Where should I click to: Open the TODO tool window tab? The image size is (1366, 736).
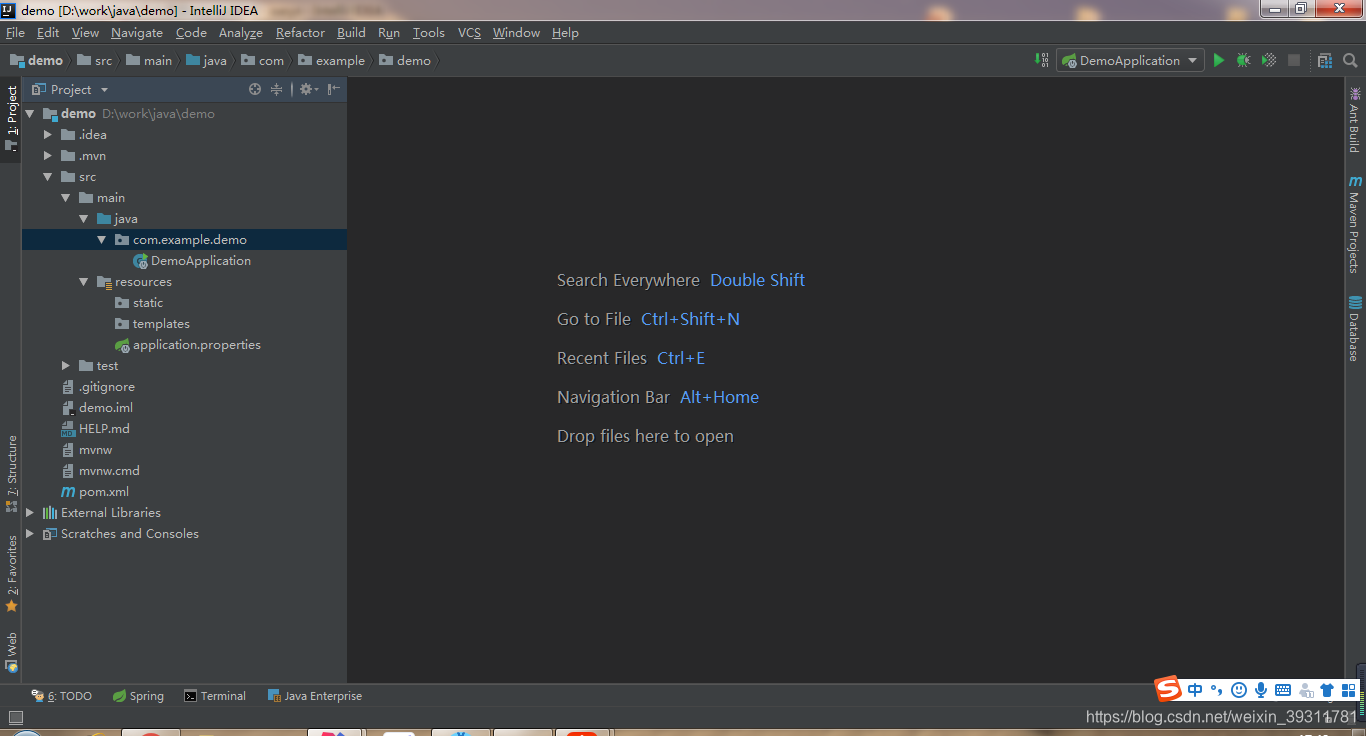point(62,696)
